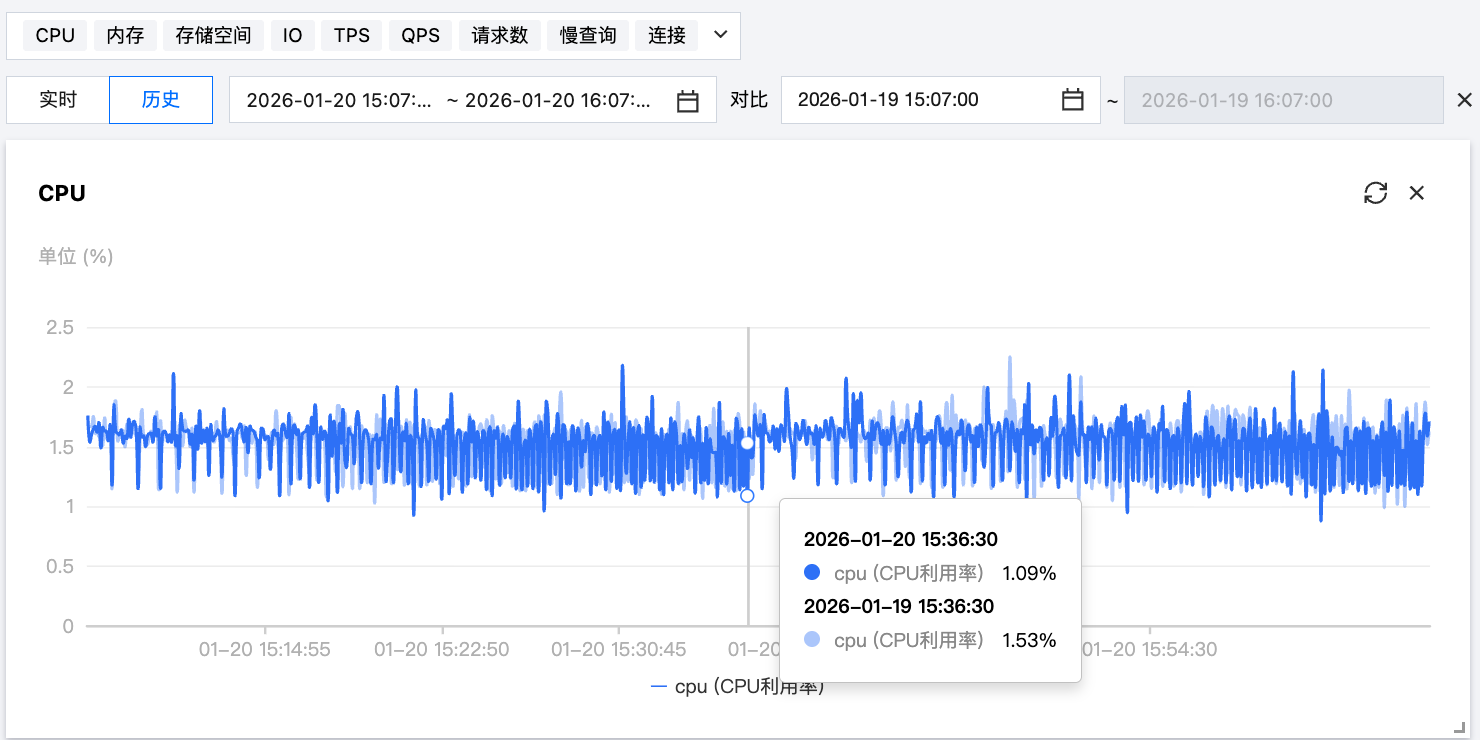This screenshot has height=740, width=1480.
Task: Open the 2026-01-20 time range picker field
Action: (x=473, y=100)
